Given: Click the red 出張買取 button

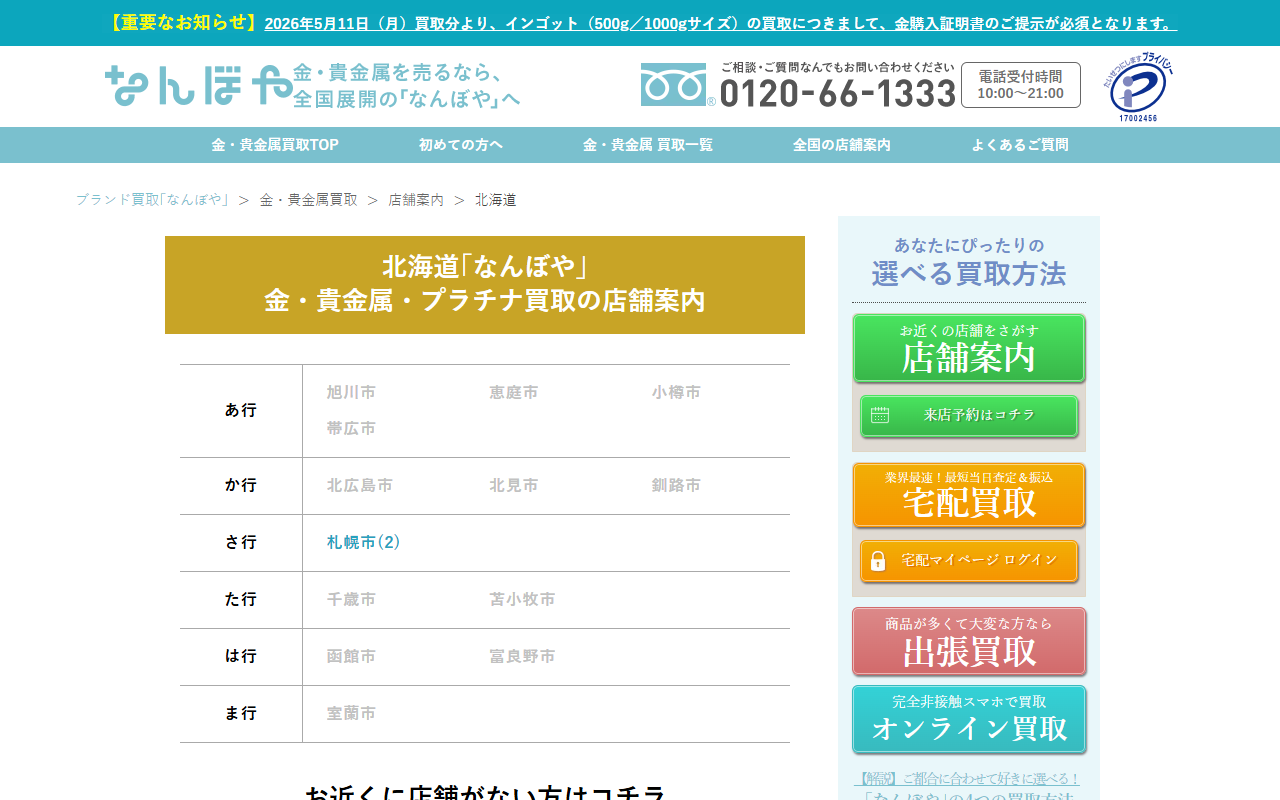Looking at the screenshot, I should (x=969, y=641).
